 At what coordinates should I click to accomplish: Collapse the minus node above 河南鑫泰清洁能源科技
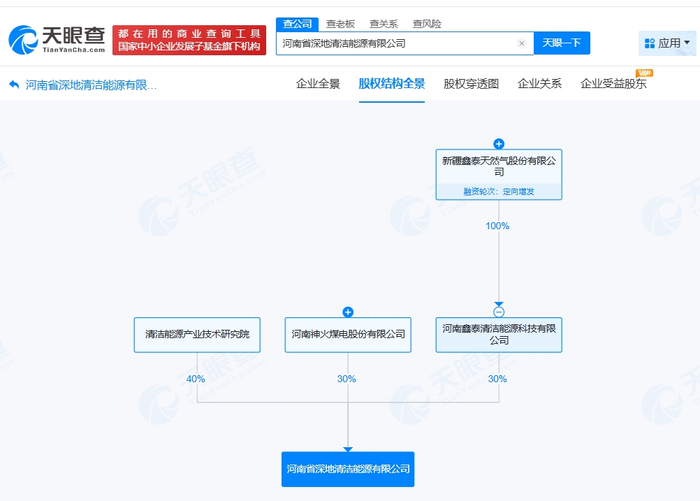pos(499,312)
